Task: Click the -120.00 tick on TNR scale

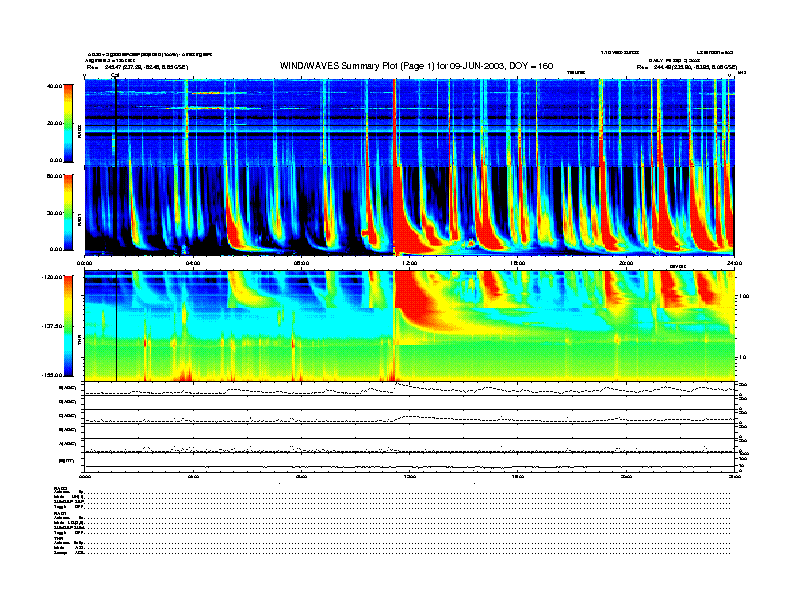Action: pos(52,277)
